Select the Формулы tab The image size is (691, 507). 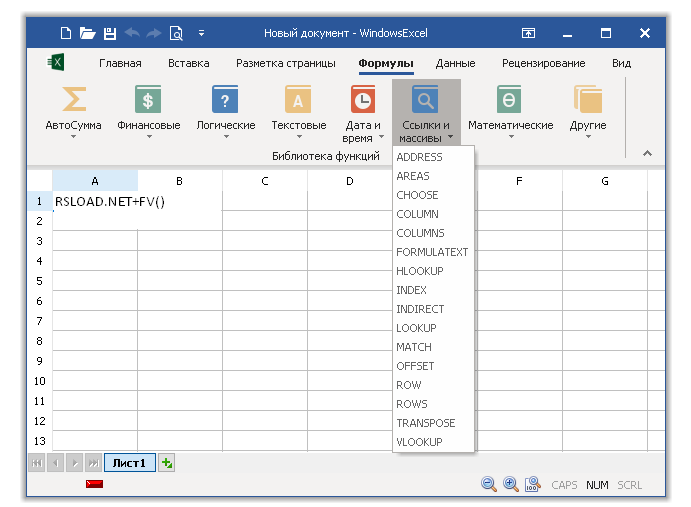click(x=386, y=63)
